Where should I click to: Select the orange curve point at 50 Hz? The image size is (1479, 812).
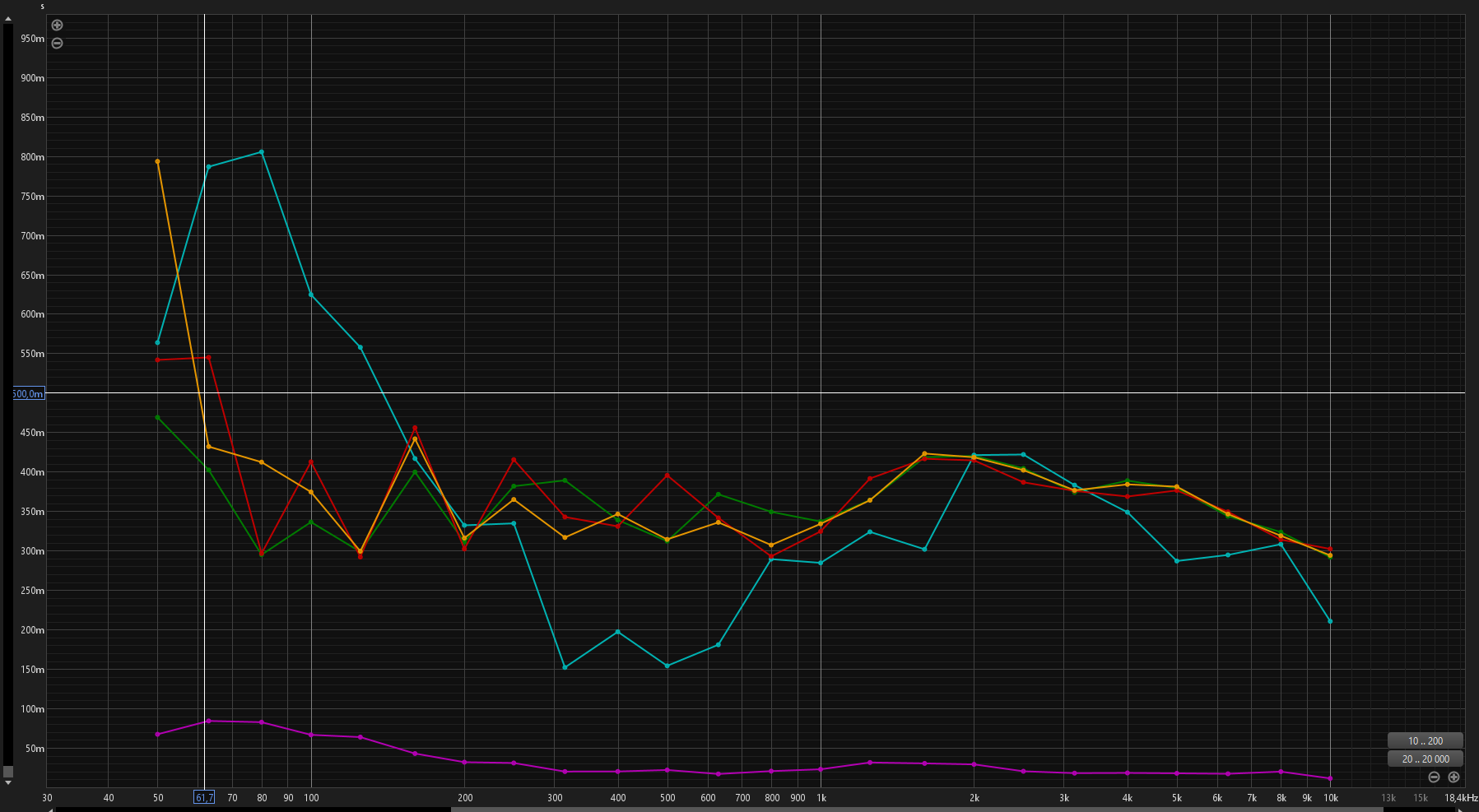click(157, 161)
